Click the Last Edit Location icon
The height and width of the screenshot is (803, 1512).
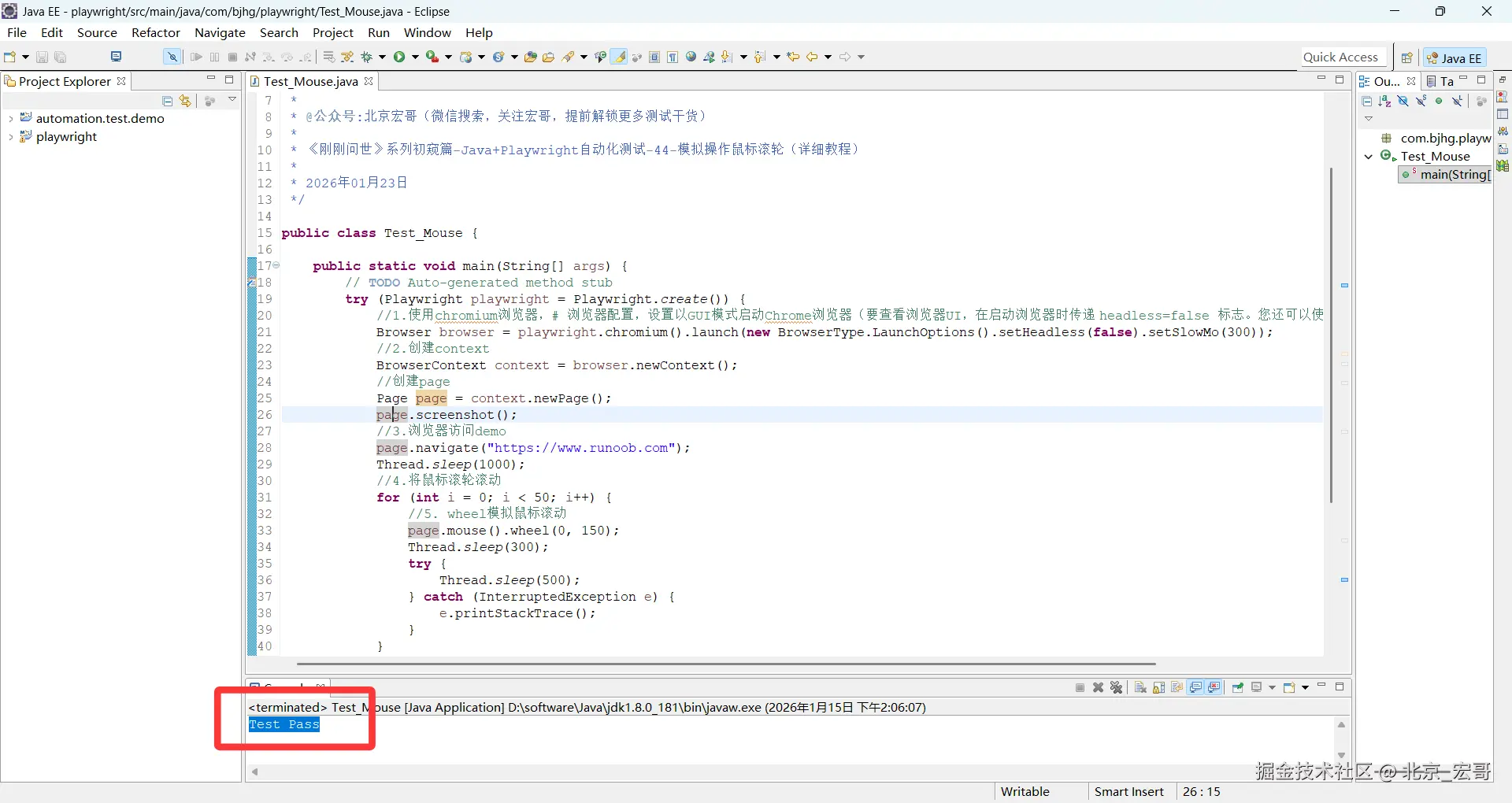pyautogui.click(x=793, y=57)
